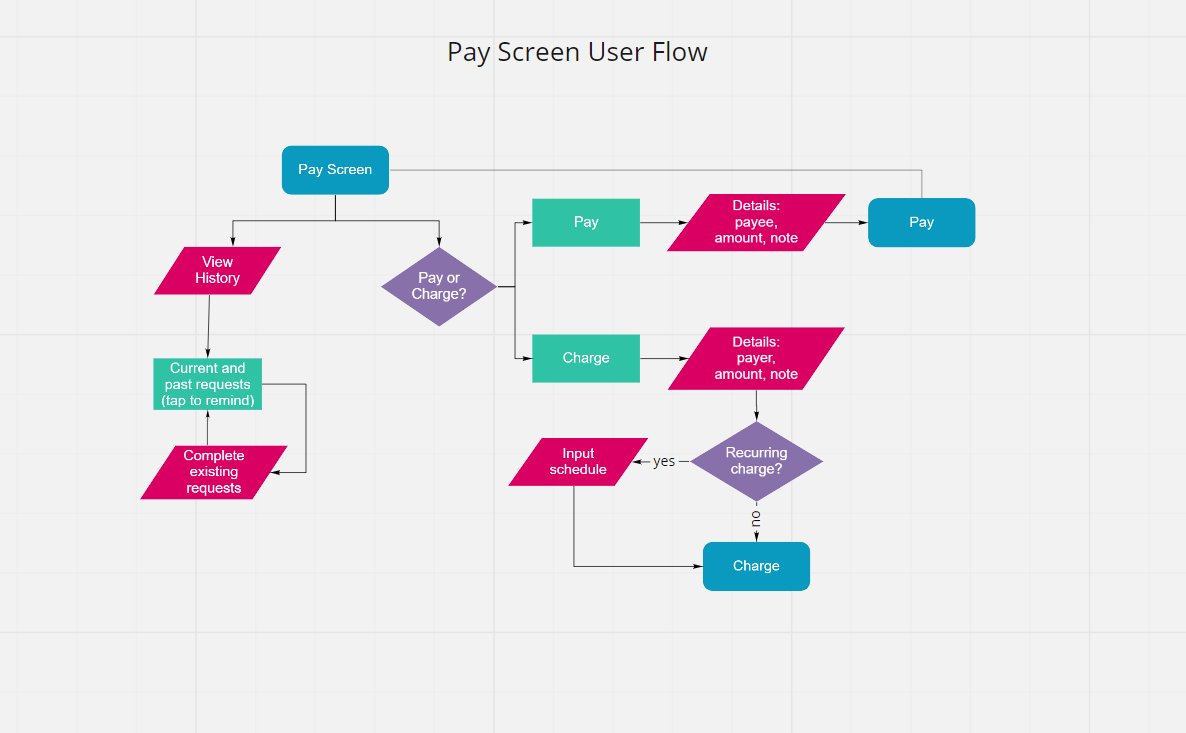The height and width of the screenshot is (733, 1186).
Task: Select the green Charge process box
Action: pos(585,358)
